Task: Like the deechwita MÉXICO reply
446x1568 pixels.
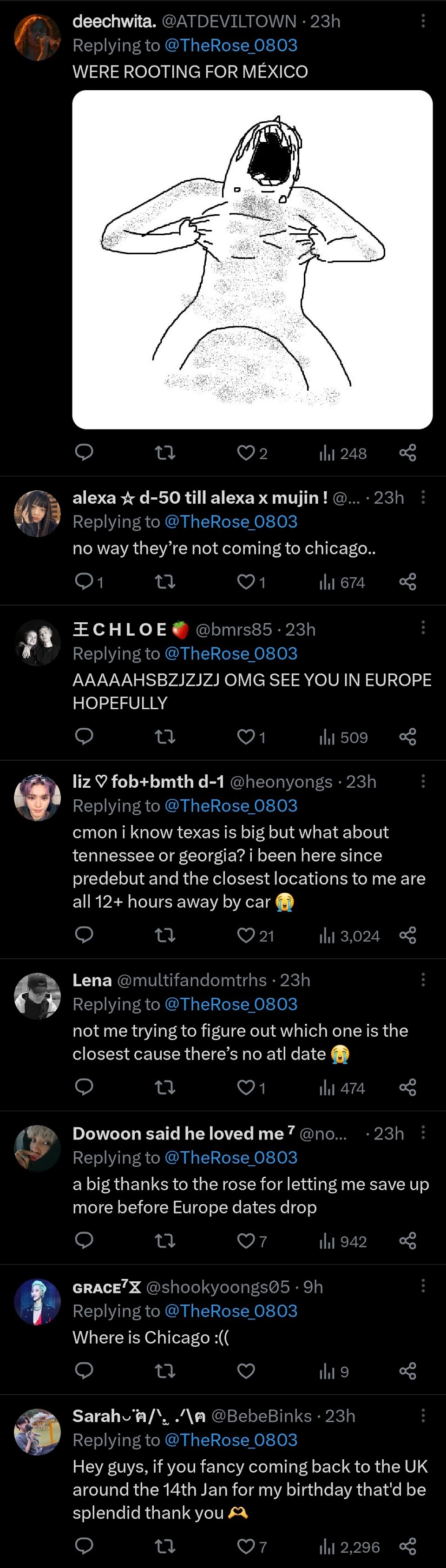Action: [x=251, y=453]
